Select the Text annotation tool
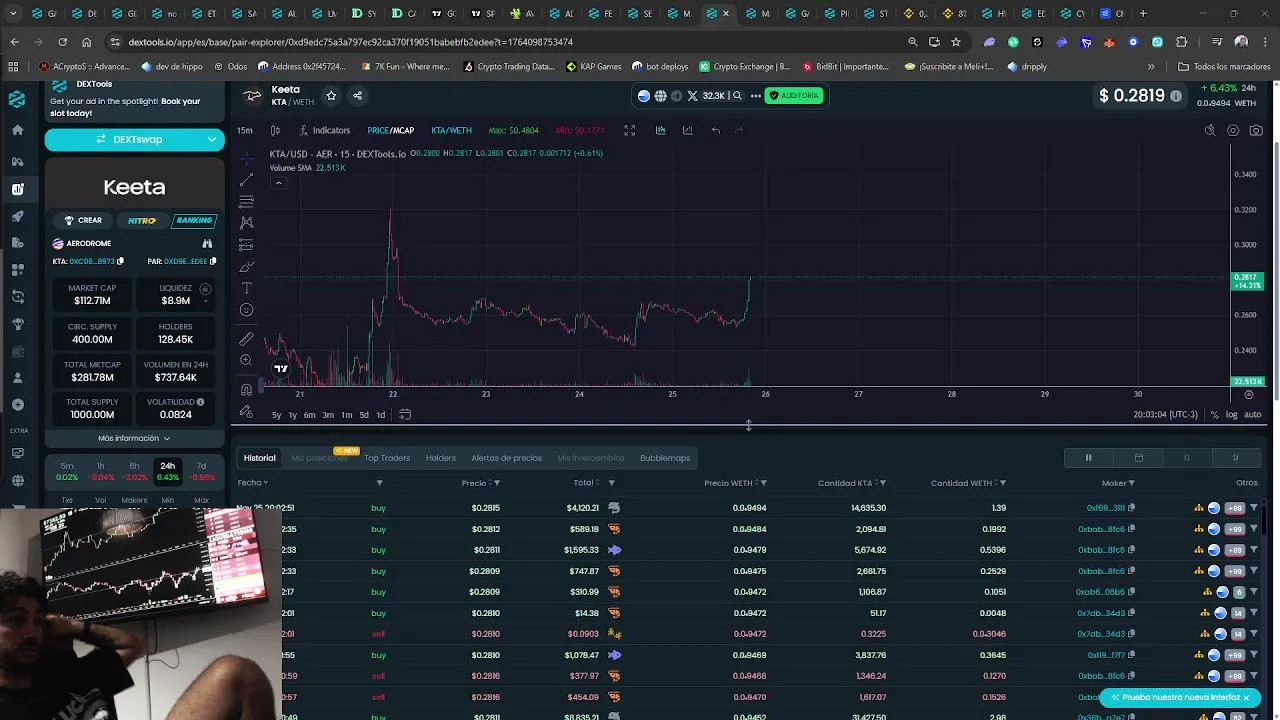This screenshot has width=1280, height=720. pyautogui.click(x=247, y=288)
